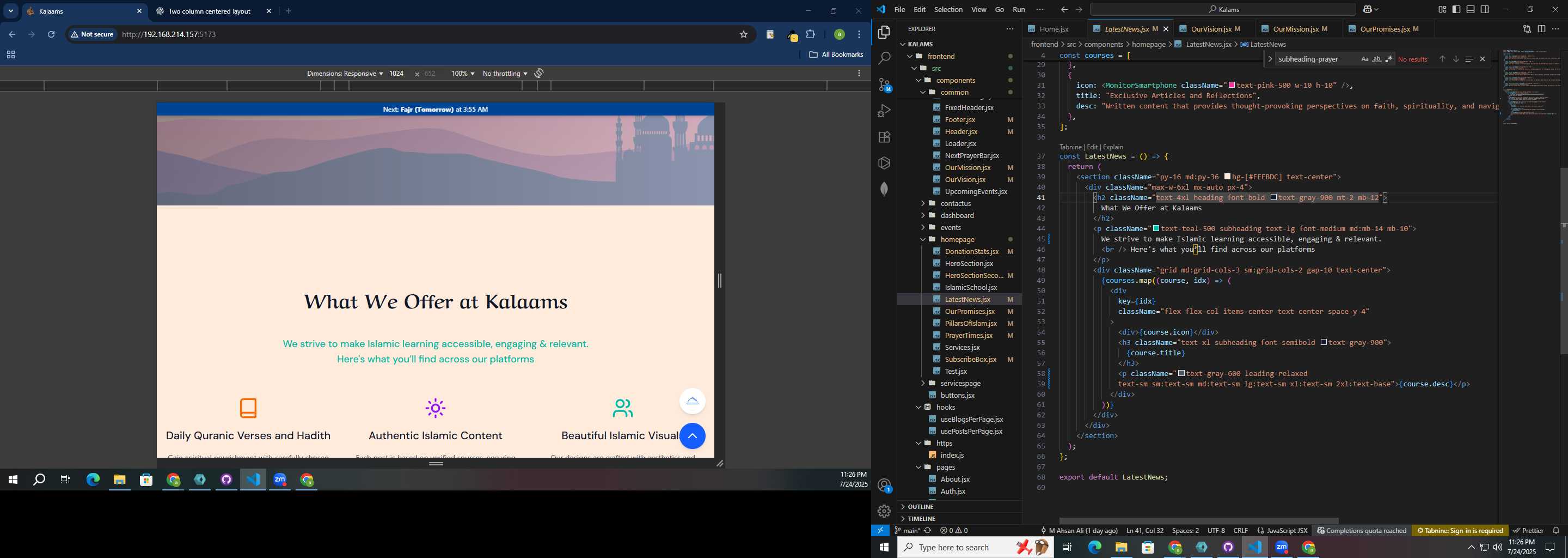This screenshot has width=1568, height=558.
Task: Click the round mosque dome floating button
Action: (x=692, y=401)
